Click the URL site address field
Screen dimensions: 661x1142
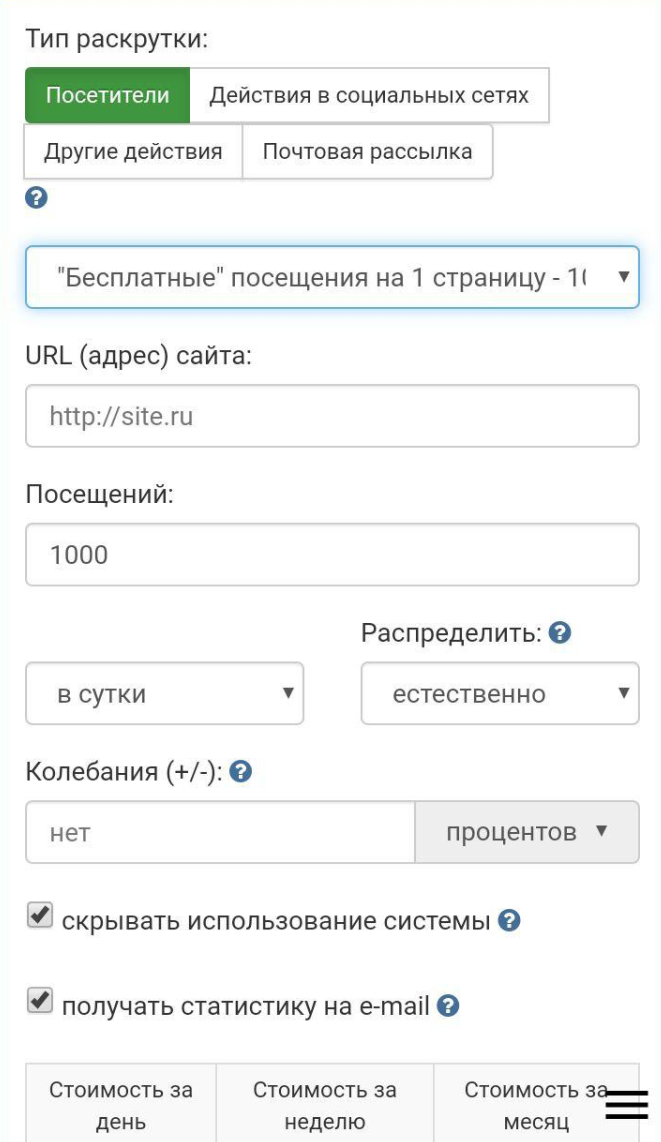coord(331,416)
